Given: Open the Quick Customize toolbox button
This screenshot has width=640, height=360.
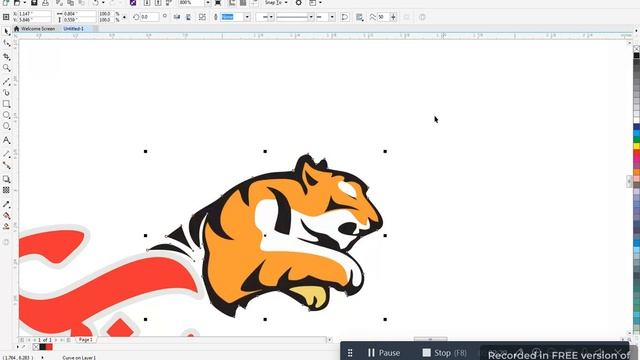Looking at the screenshot, I should coord(6,242).
